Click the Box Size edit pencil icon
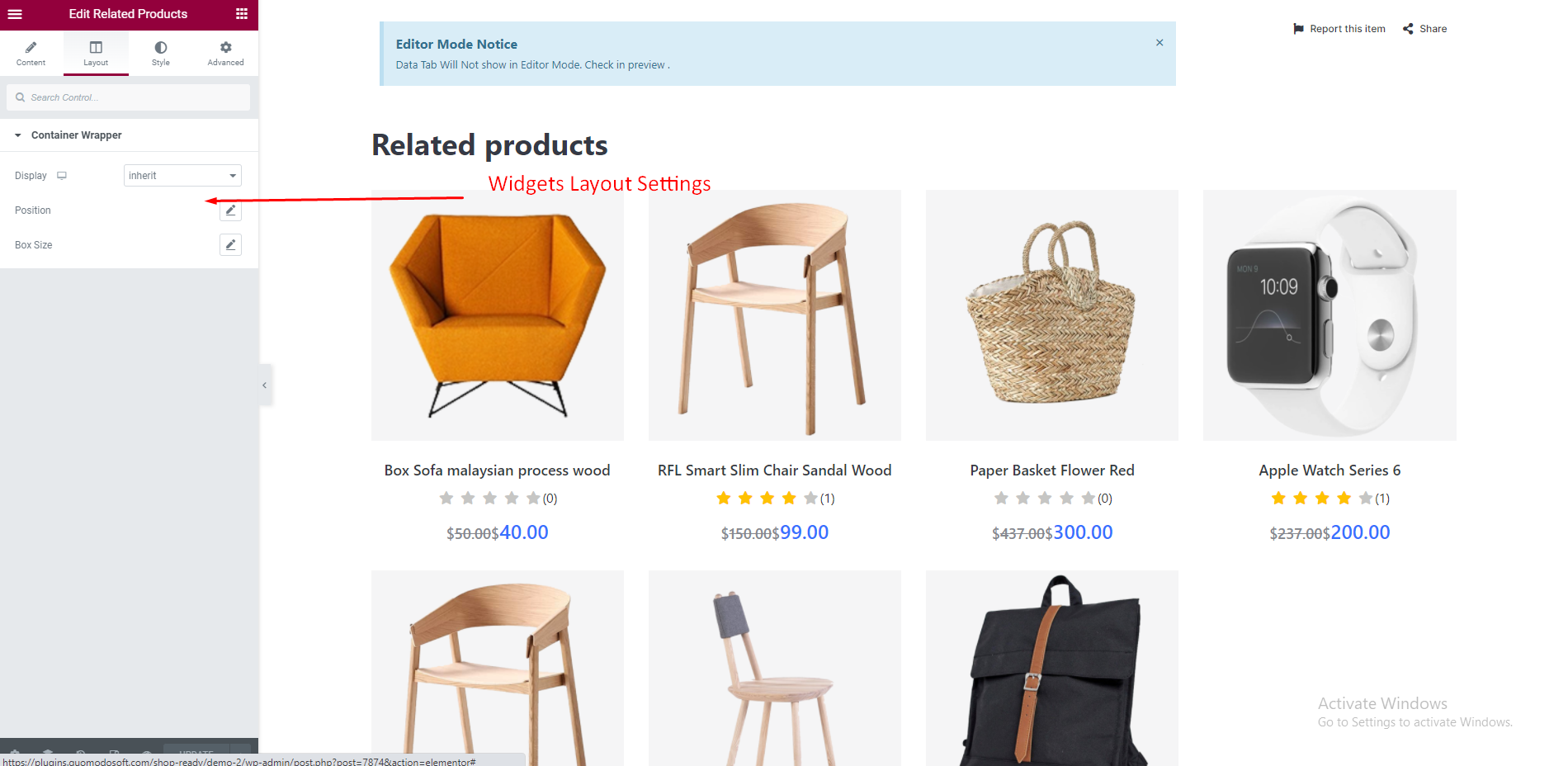This screenshot has width=1568, height=766. click(x=230, y=245)
